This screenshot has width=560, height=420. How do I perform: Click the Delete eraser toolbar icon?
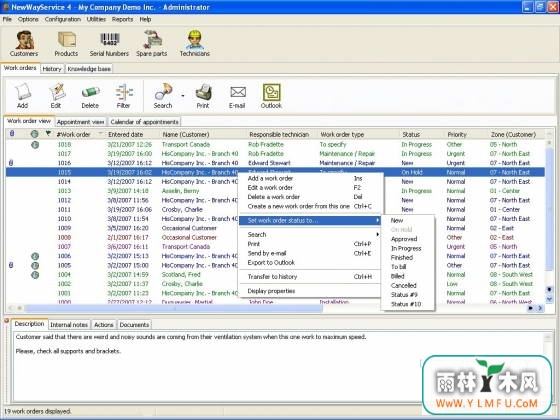(90, 95)
